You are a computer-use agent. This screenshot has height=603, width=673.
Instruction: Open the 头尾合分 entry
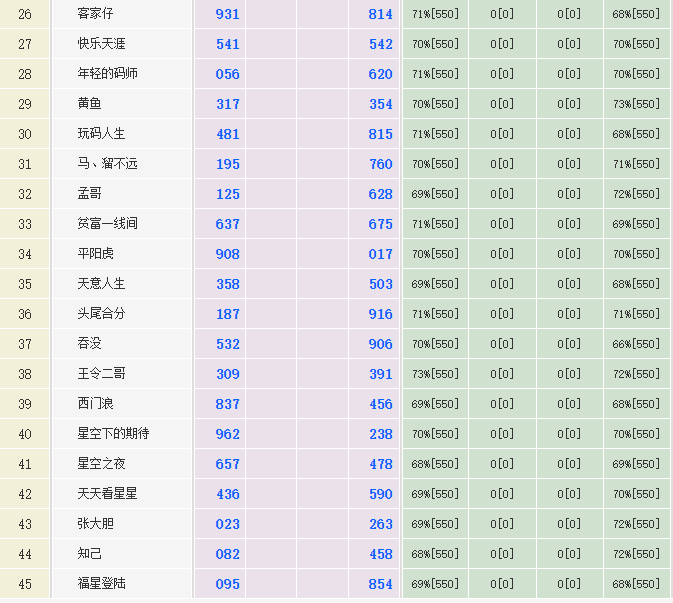pyautogui.click(x=101, y=314)
